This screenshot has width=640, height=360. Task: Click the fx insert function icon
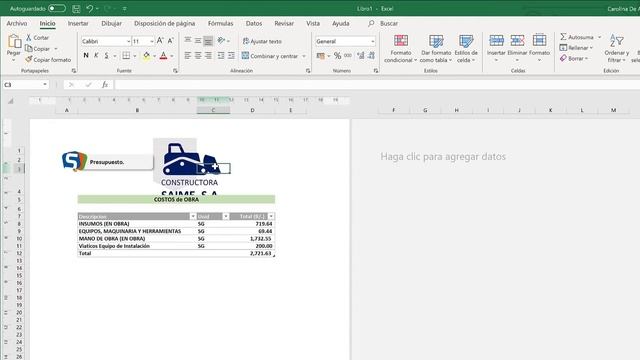coord(105,84)
